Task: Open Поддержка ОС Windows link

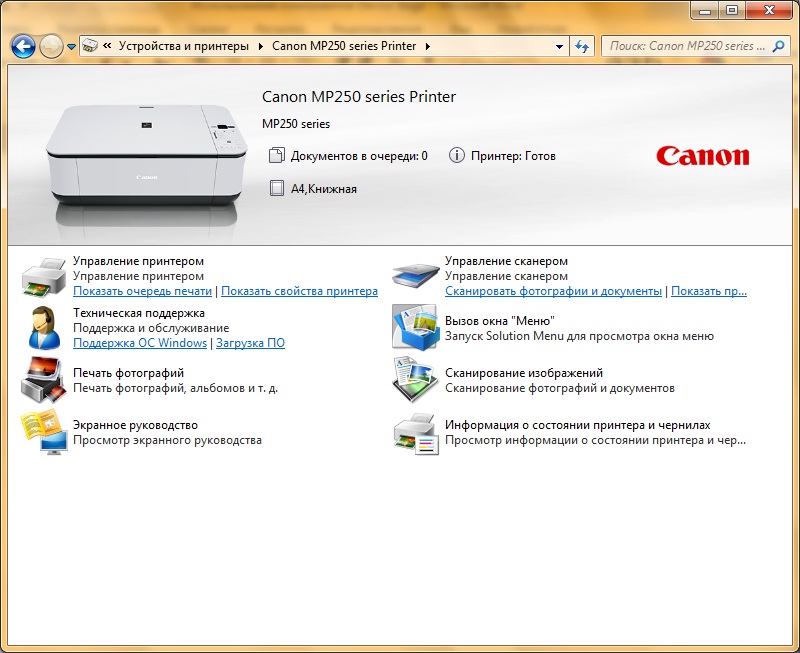Action: click(x=140, y=343)
